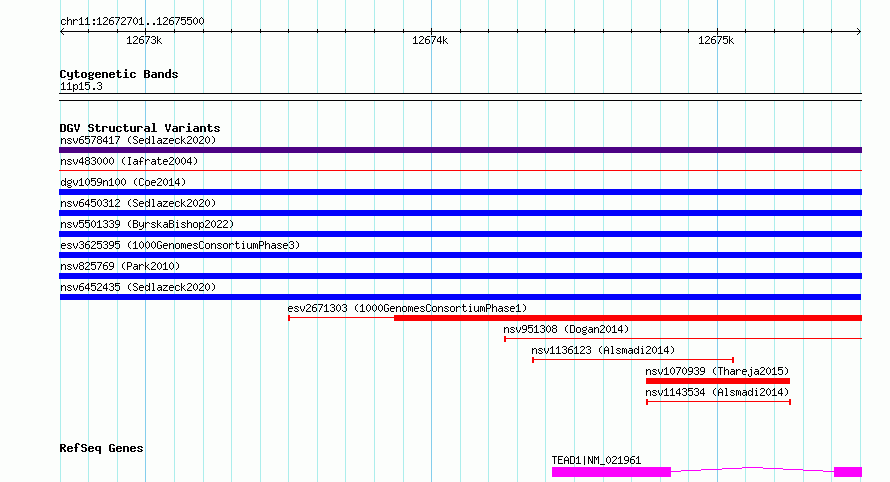Select the blue nsv5501339 variant bar
This screenshot has width=890, height=482.
[460, 234]
